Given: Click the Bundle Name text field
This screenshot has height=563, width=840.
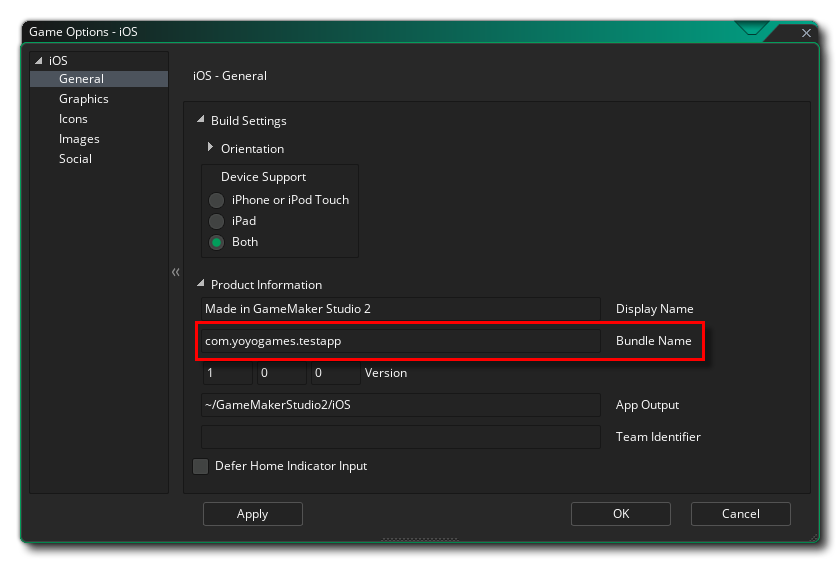Looking at the screenshot, I should pos(400,341).
